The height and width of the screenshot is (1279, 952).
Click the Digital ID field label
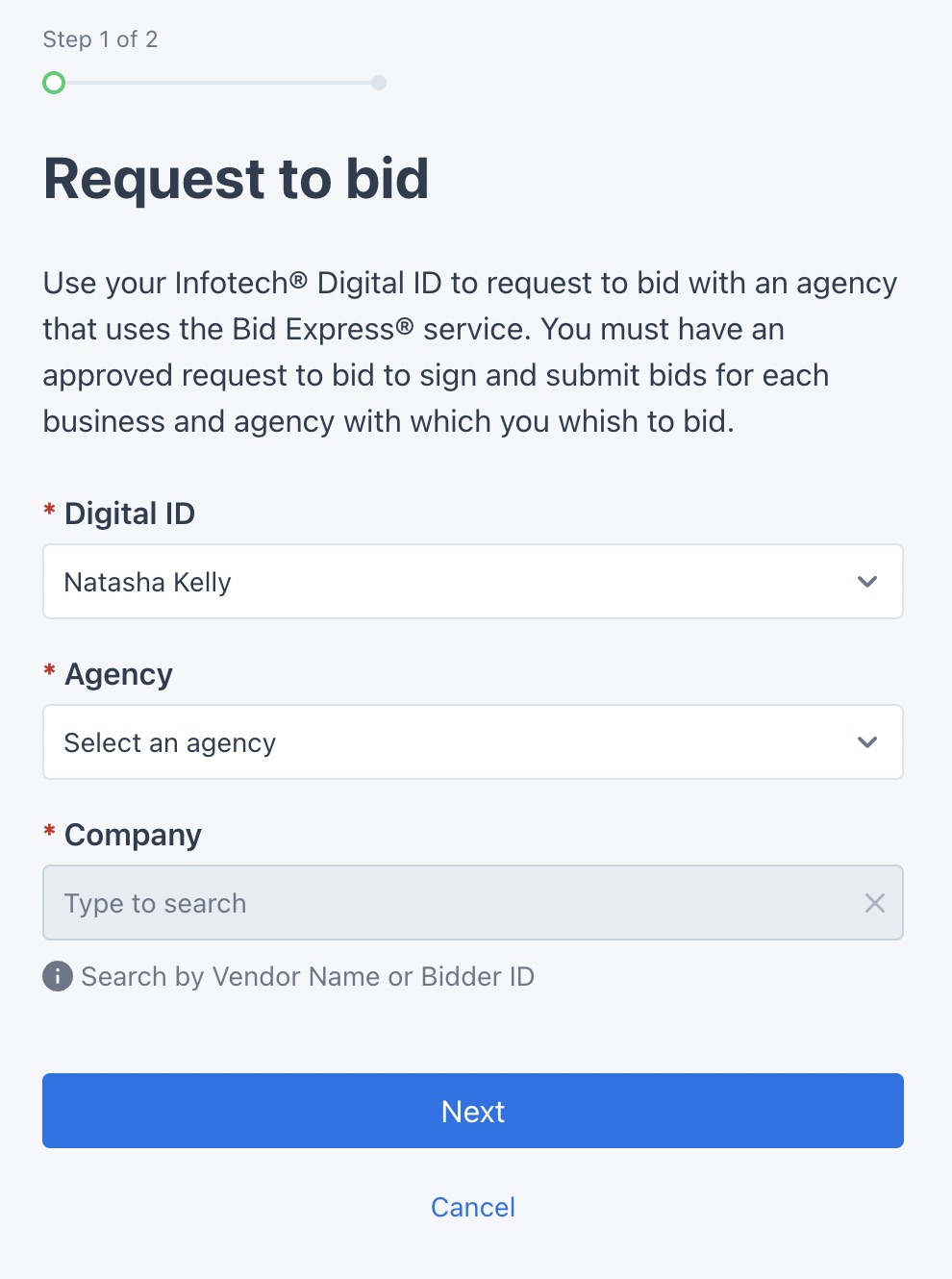tap(130, 514)
